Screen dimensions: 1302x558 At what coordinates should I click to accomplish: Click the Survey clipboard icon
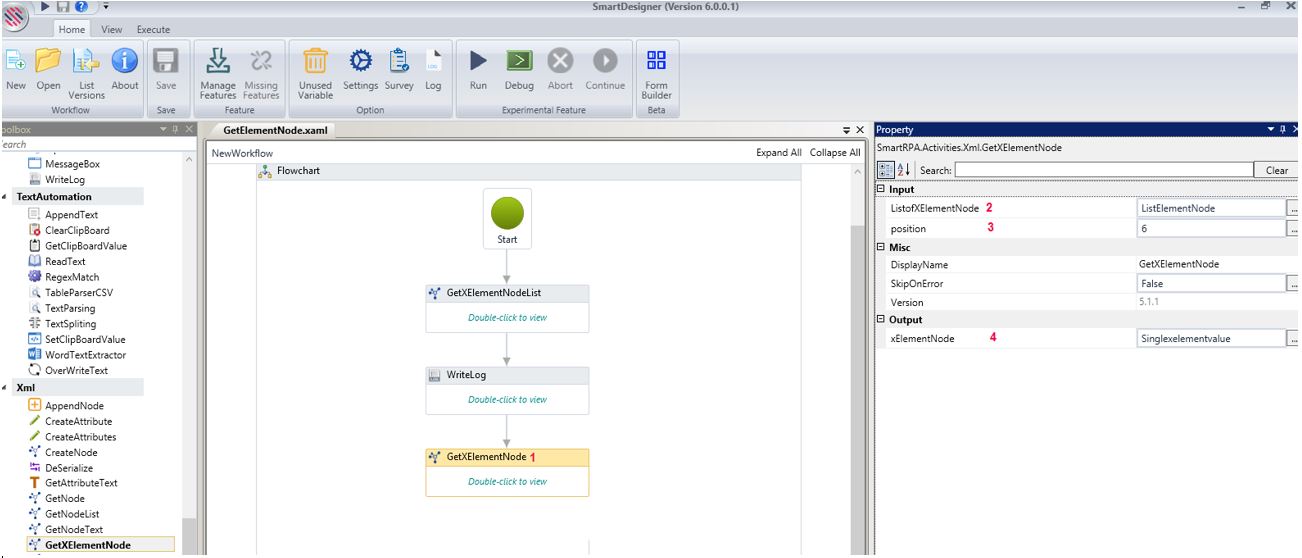(x=399, y=62)
